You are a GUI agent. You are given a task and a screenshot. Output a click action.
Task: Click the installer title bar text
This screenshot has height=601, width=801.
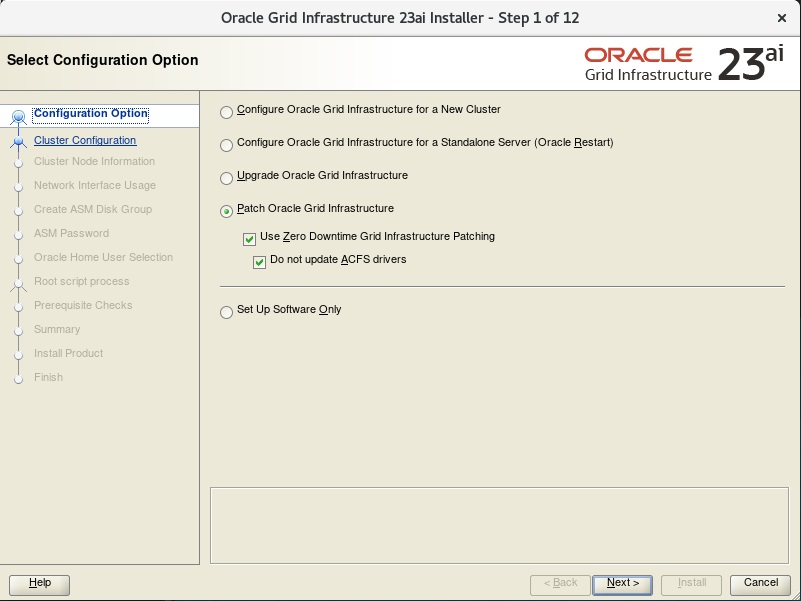click(400, 18)
